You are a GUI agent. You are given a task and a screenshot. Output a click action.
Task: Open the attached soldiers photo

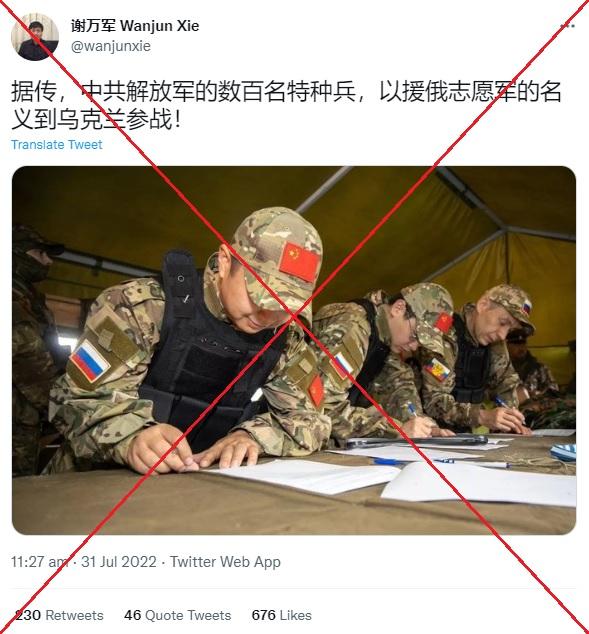294,350
